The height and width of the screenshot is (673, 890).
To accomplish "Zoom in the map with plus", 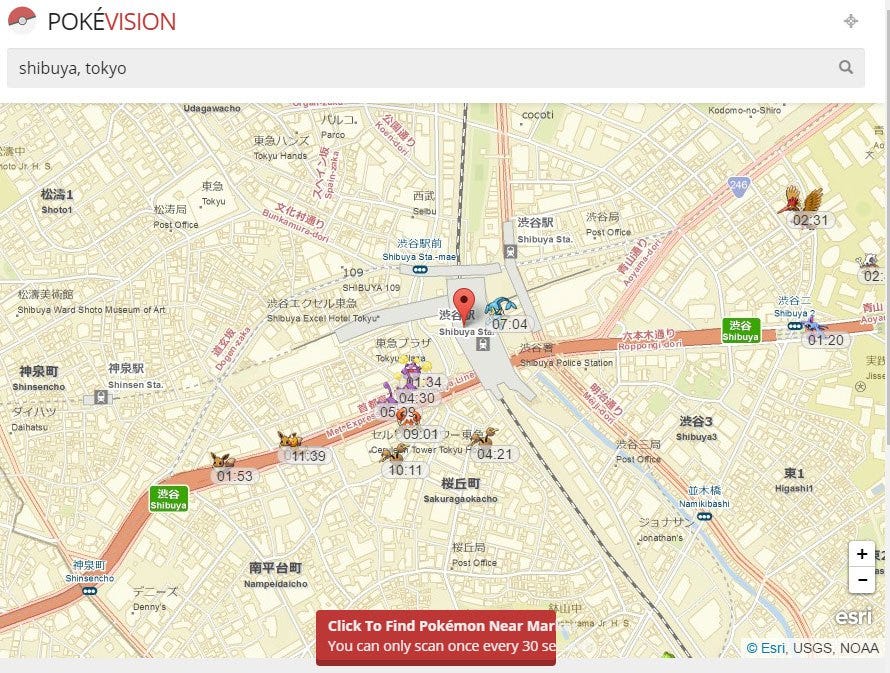I will coord(862,554).
